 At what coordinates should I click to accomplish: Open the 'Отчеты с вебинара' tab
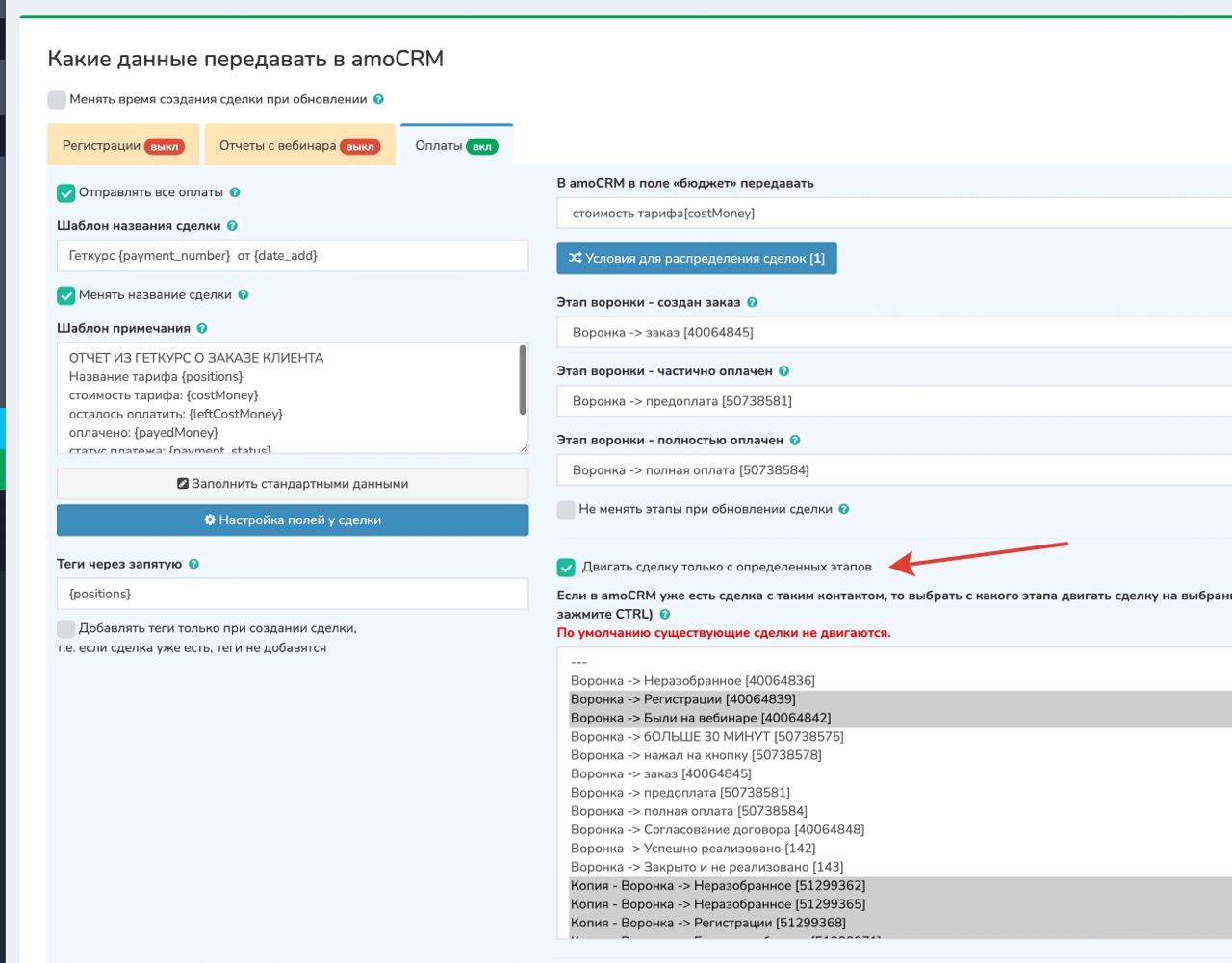click(299, 146)
